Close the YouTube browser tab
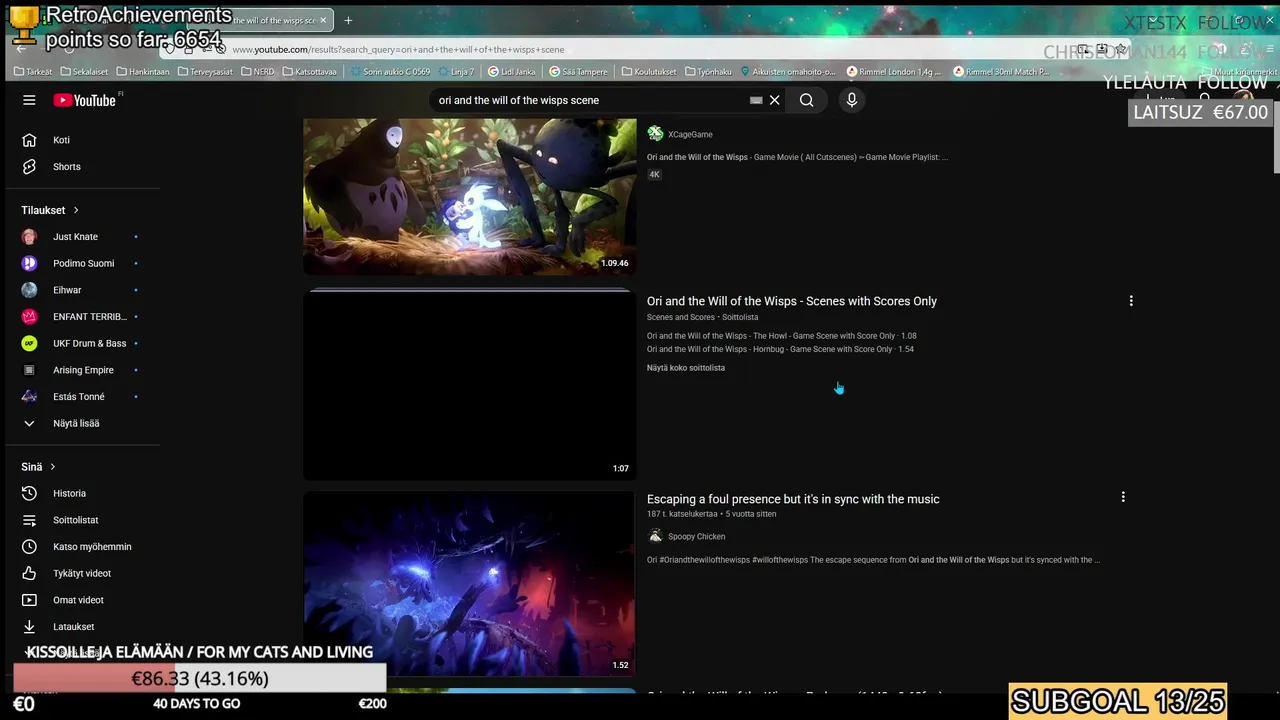This screenshot has width=1280, height=720. point(323,20)
